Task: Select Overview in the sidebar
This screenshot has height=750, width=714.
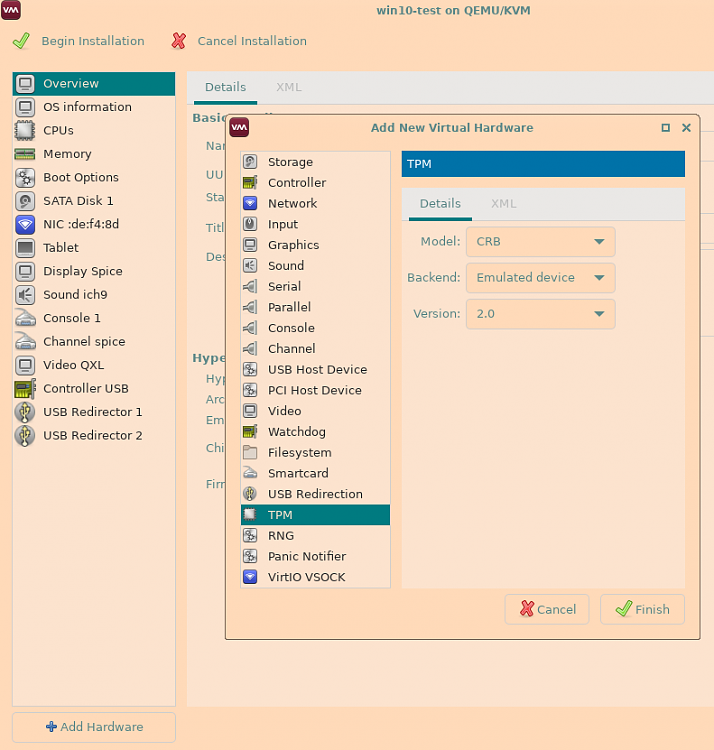Action: point(94,84)
